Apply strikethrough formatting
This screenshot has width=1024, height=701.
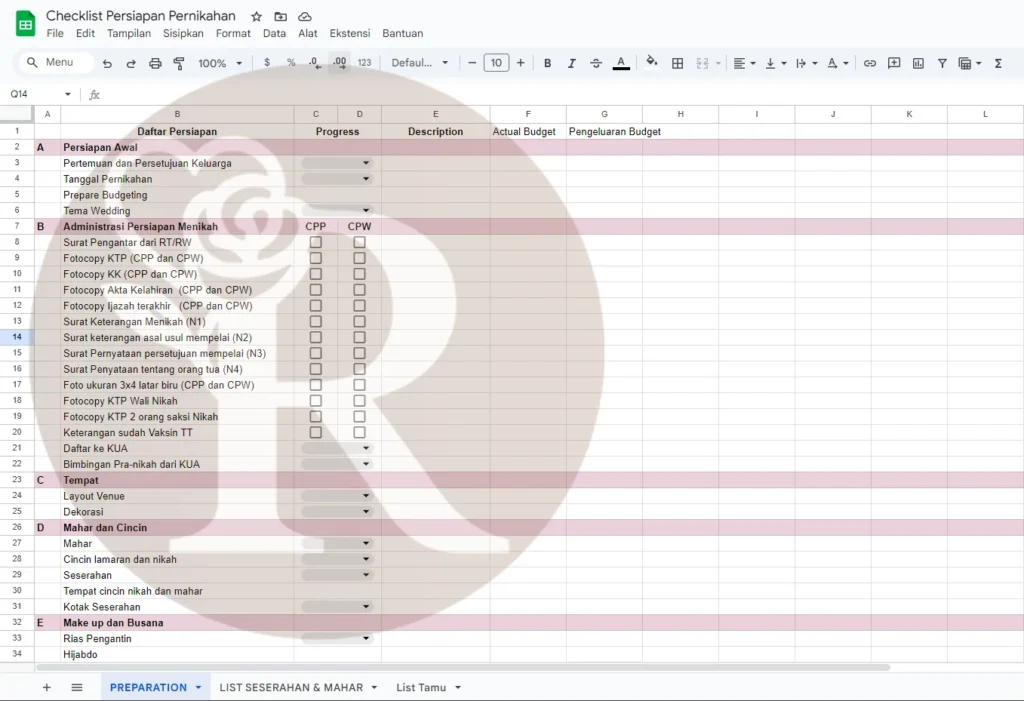(595, 62)
